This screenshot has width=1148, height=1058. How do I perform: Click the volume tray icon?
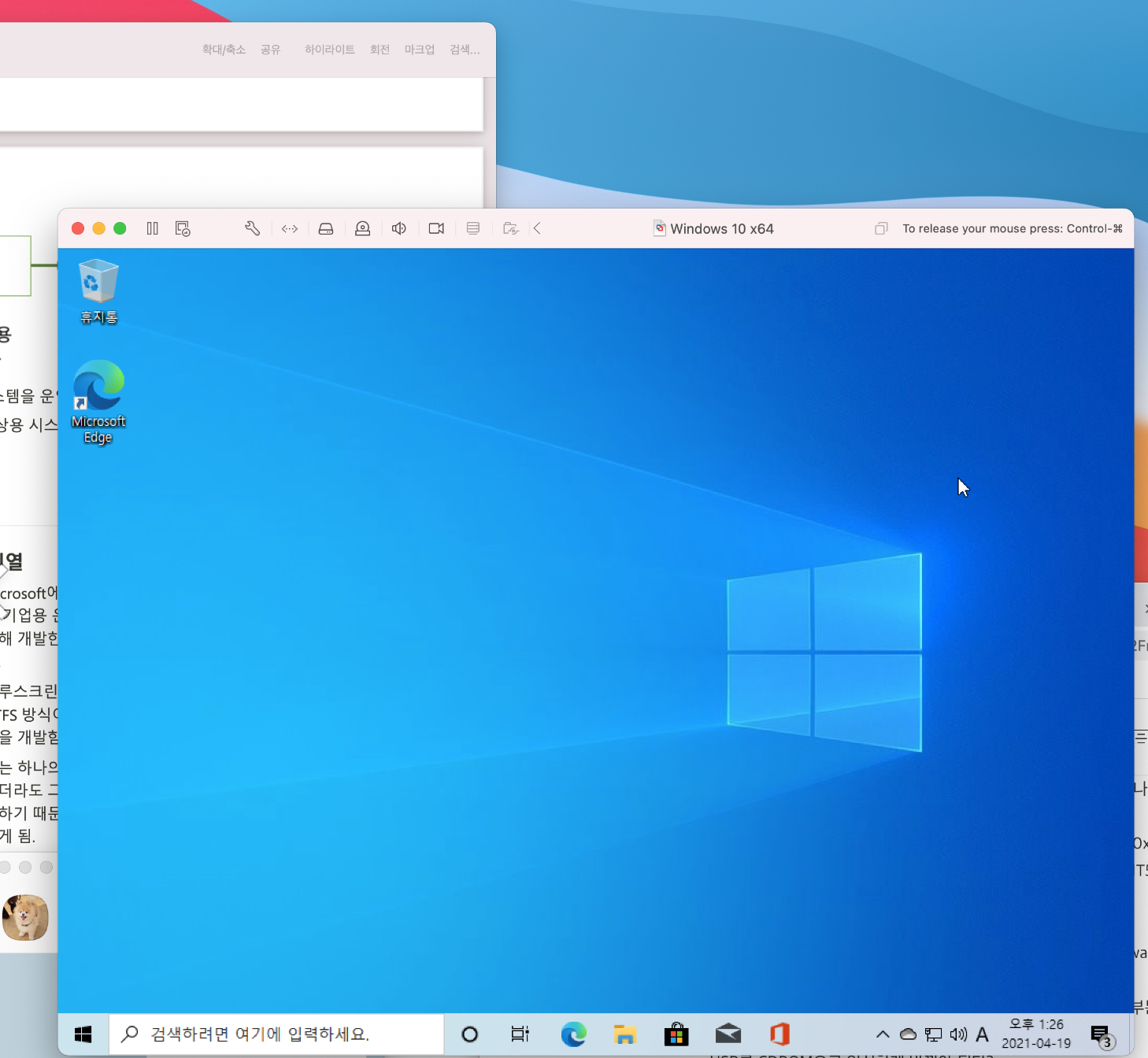[958, 1034]
